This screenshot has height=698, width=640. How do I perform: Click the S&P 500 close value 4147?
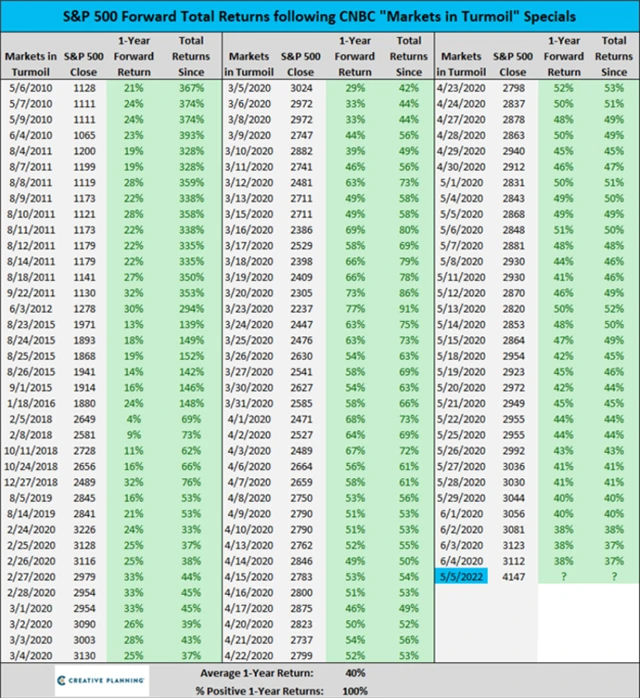click(512, 576)
